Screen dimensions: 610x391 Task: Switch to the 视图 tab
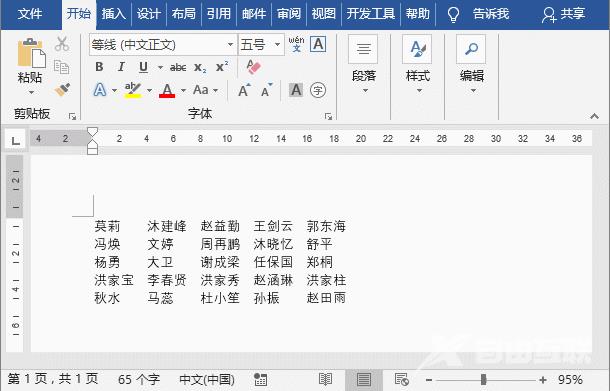(324, 14)
